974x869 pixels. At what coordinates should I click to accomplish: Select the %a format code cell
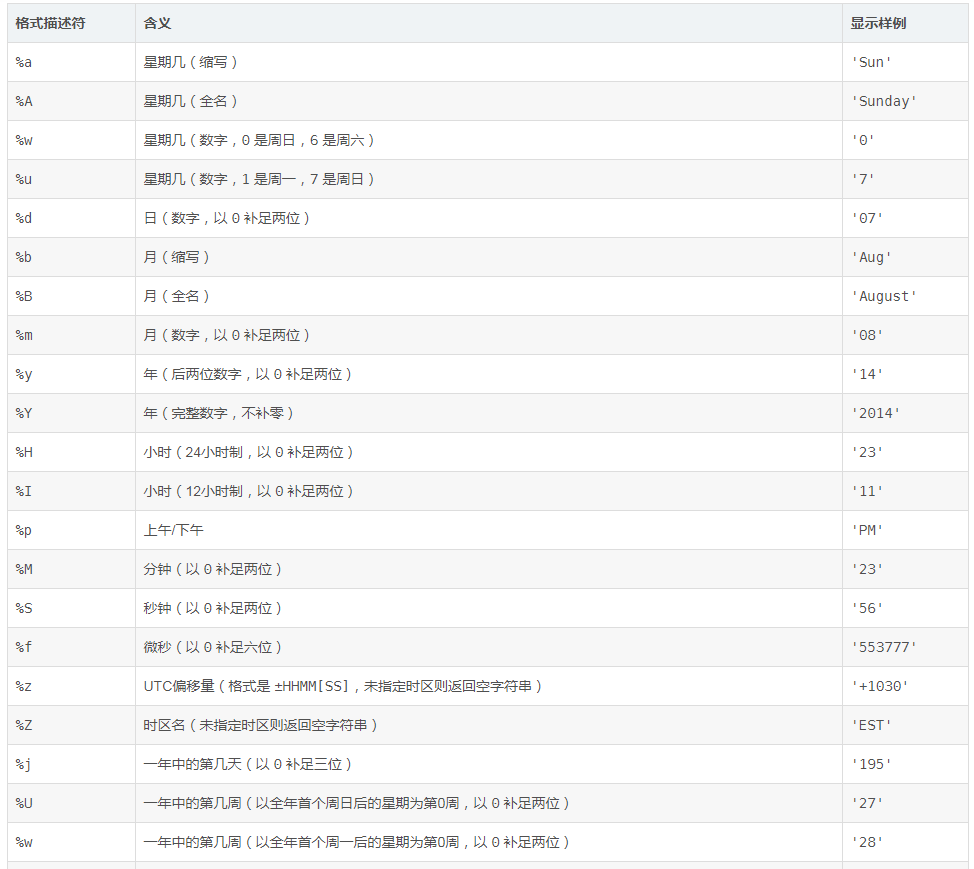coord(24,62)
